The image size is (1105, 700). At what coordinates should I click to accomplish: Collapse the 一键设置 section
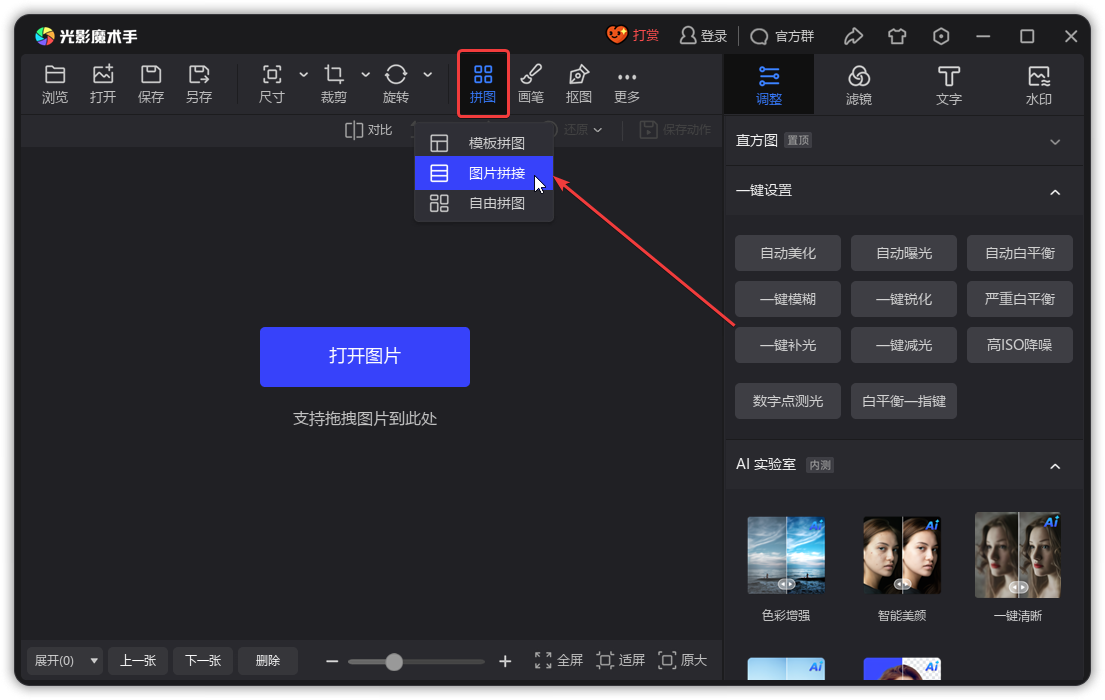point(1055,190)
